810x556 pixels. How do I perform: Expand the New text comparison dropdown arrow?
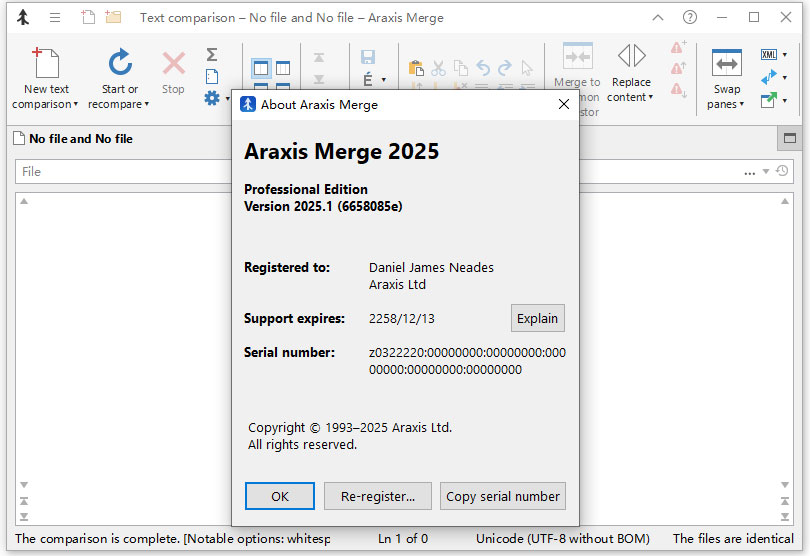[76, 104]
